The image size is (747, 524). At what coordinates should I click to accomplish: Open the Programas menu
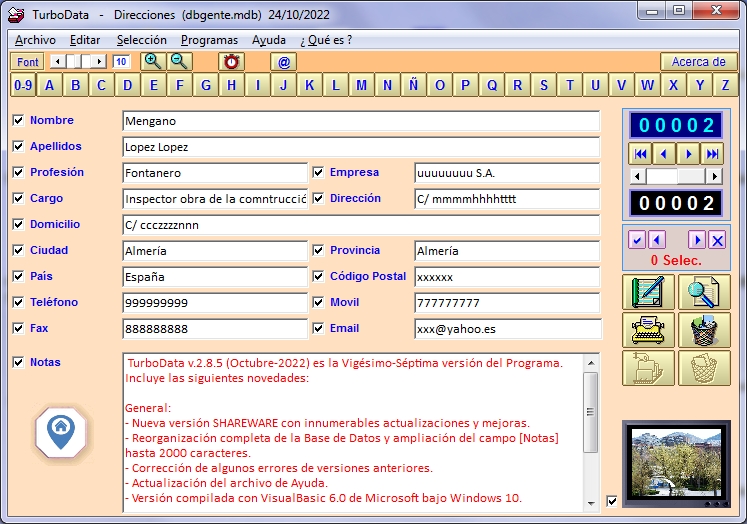209,40
